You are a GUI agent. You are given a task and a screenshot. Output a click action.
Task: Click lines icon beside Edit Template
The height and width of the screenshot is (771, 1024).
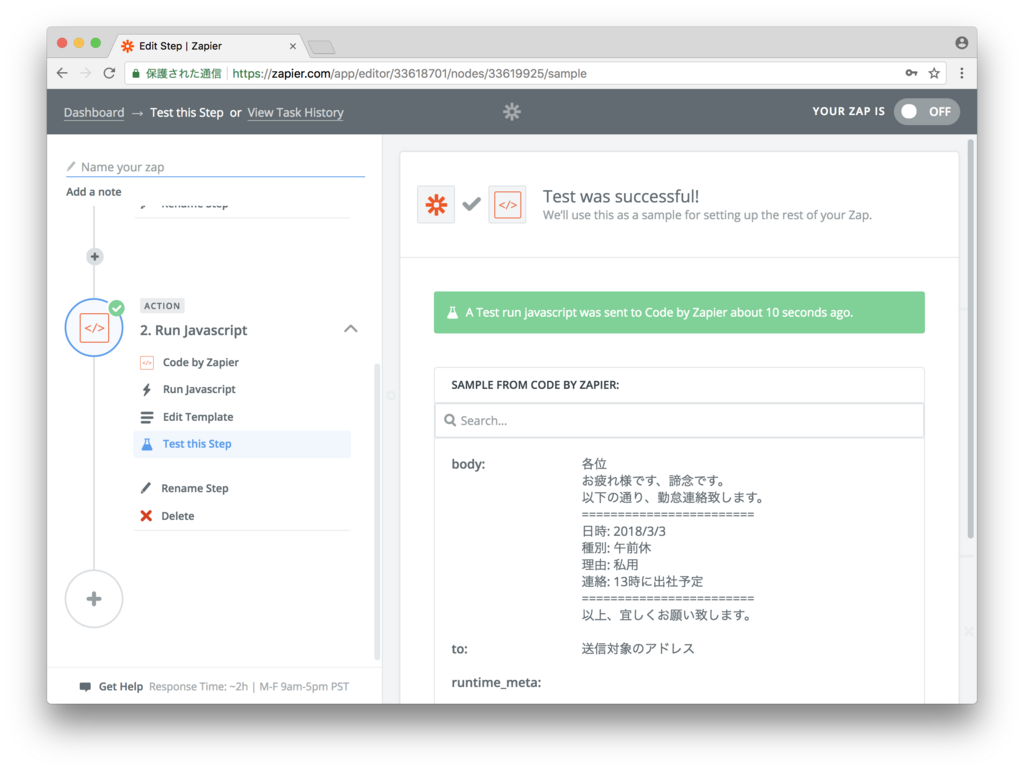click(147, 417)
